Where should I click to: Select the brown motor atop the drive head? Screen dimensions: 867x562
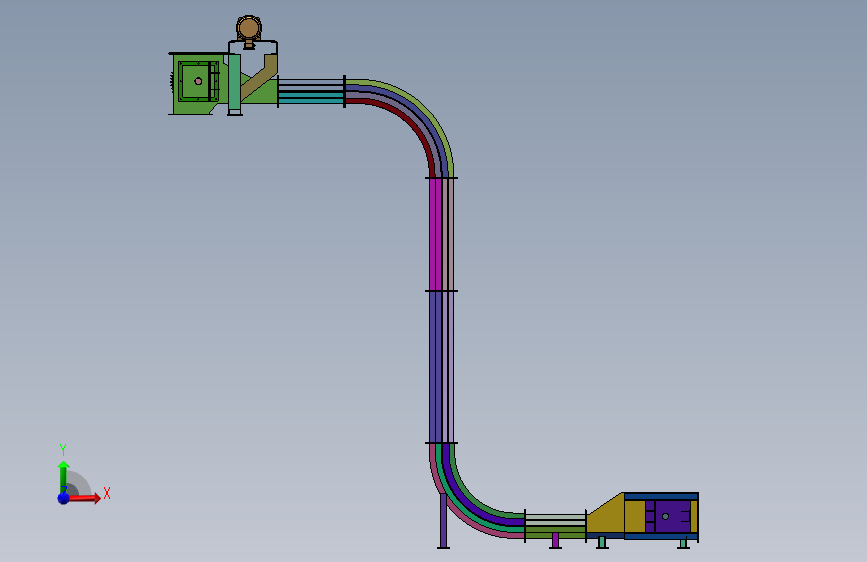[x=249, y=29]
